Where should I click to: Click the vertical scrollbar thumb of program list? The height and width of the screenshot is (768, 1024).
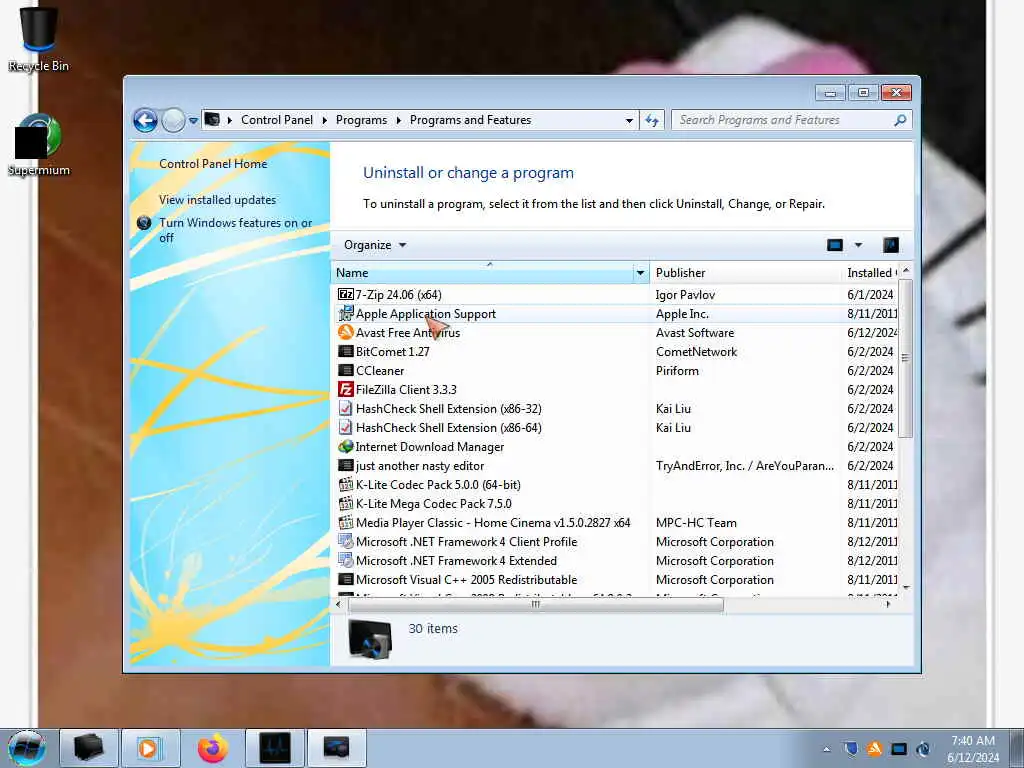906,358
